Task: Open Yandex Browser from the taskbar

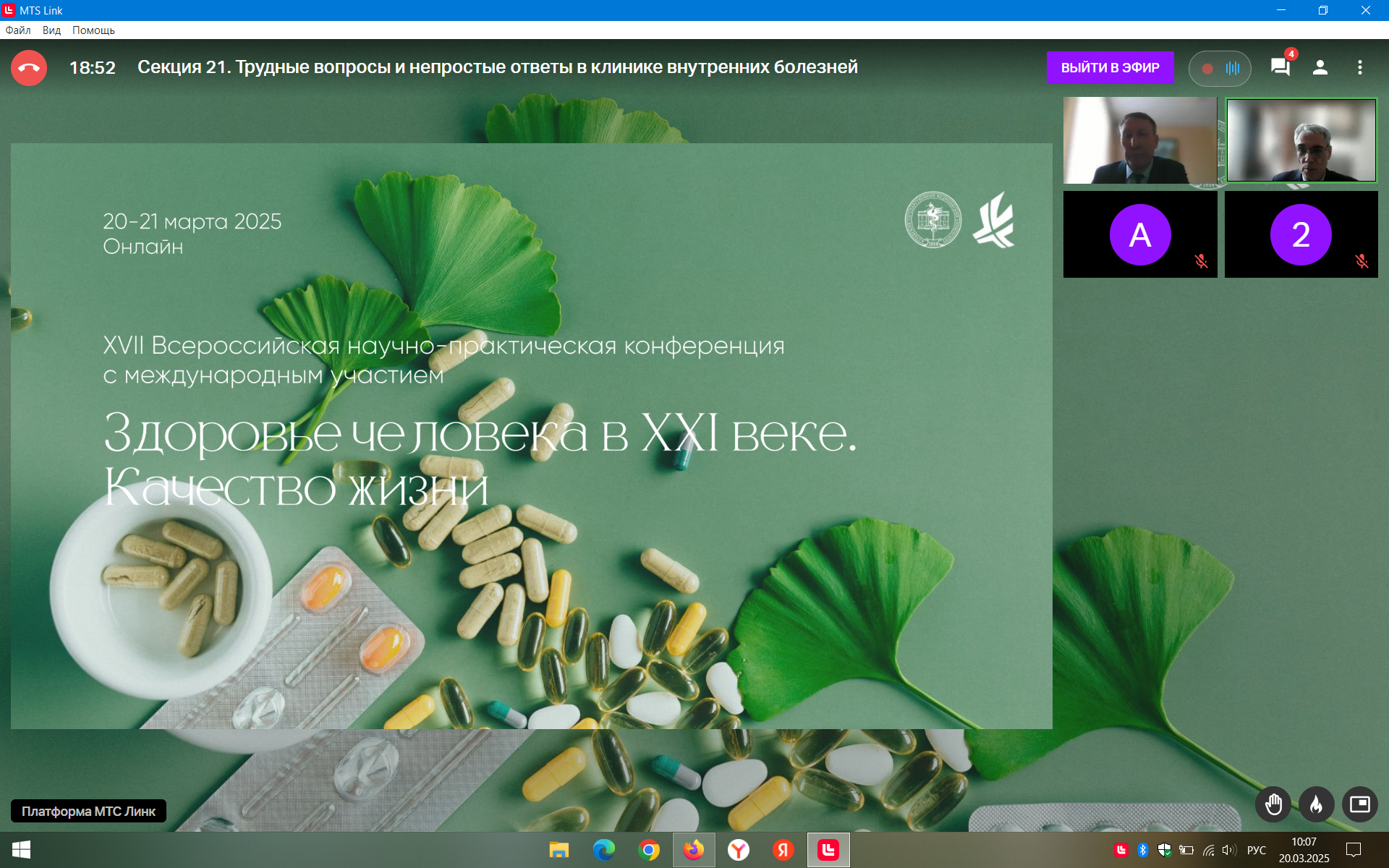Action: click(x=739, y=850)
